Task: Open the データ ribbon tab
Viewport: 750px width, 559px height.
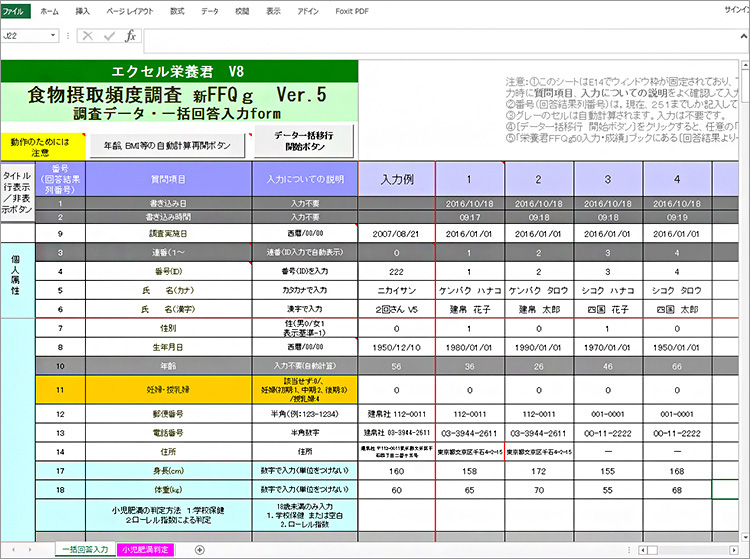Action: coord(210,11)
